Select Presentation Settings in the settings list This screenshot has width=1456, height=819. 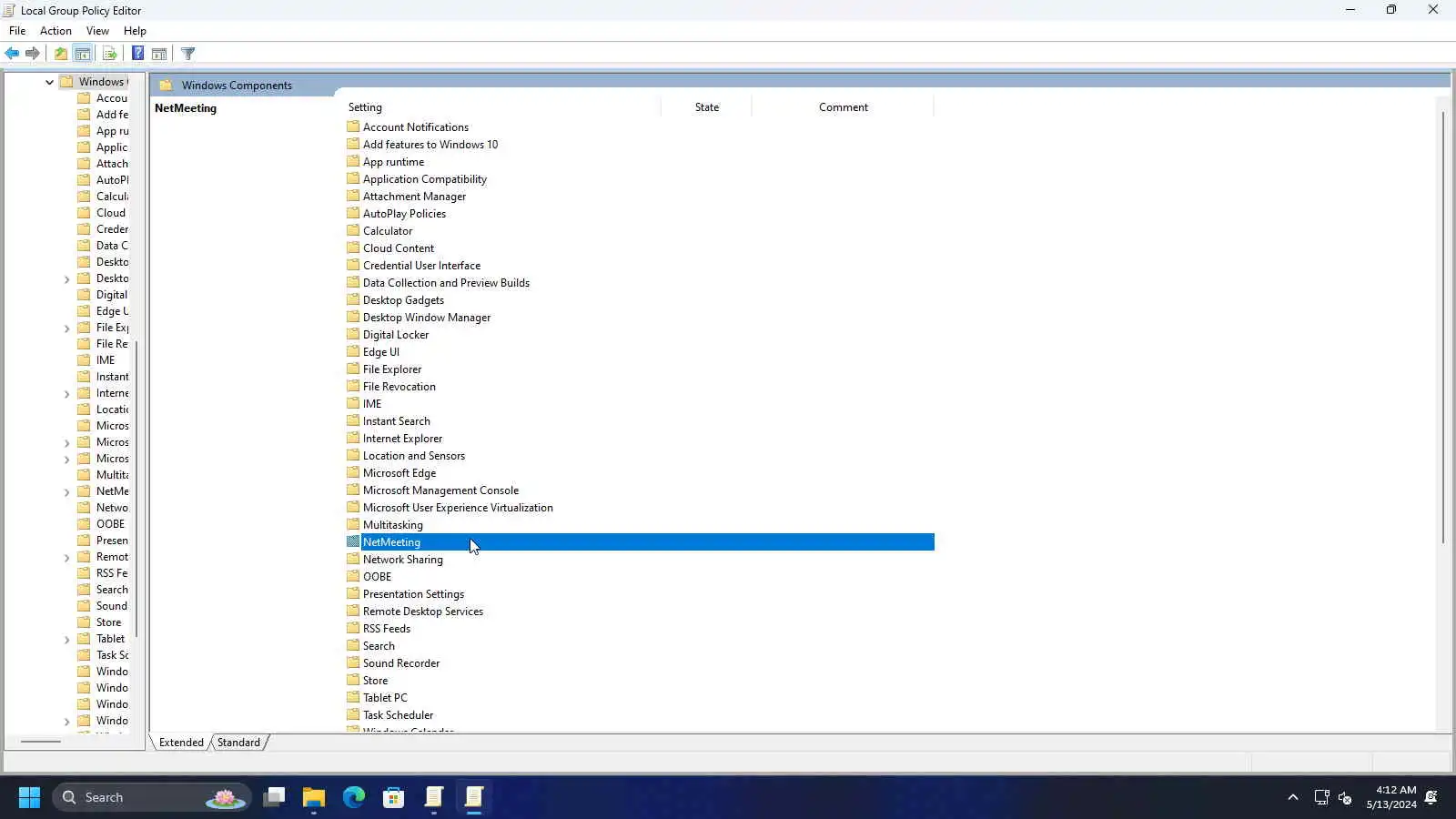tap(413, 593)
